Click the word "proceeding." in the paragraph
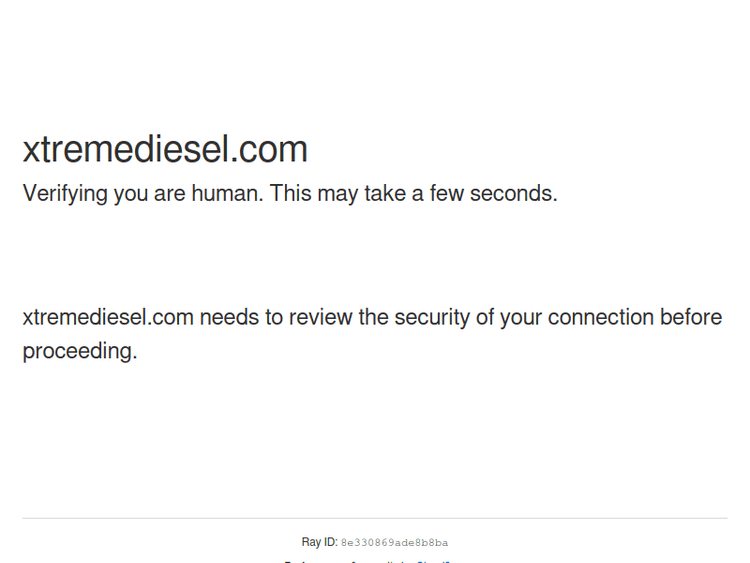 (x=80, y=352)
